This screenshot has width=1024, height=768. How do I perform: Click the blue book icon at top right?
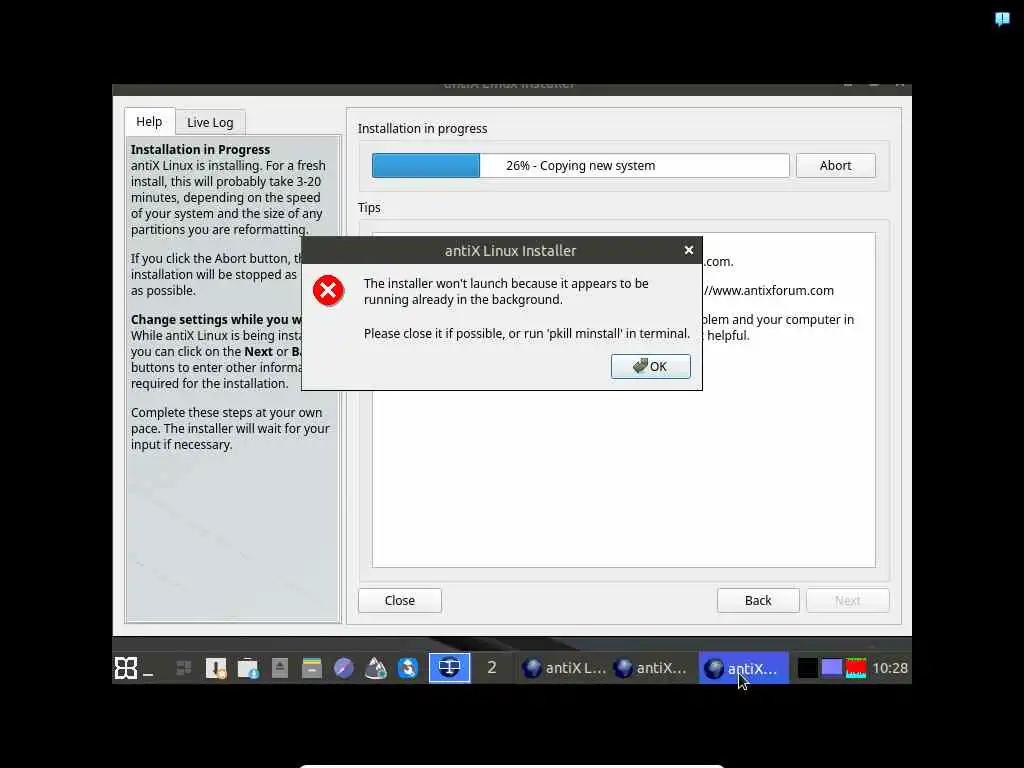pyautogui.click(x=1002, y=19)
